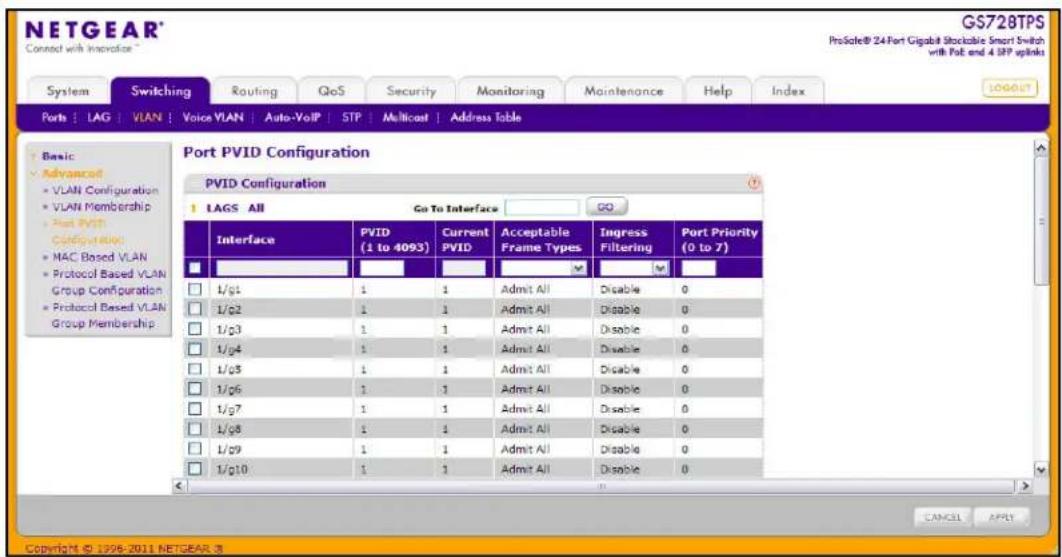This screenshot has width=1062, height=557.
Task: Select checkbox for interface 1/g6
Action: [195, 389]
